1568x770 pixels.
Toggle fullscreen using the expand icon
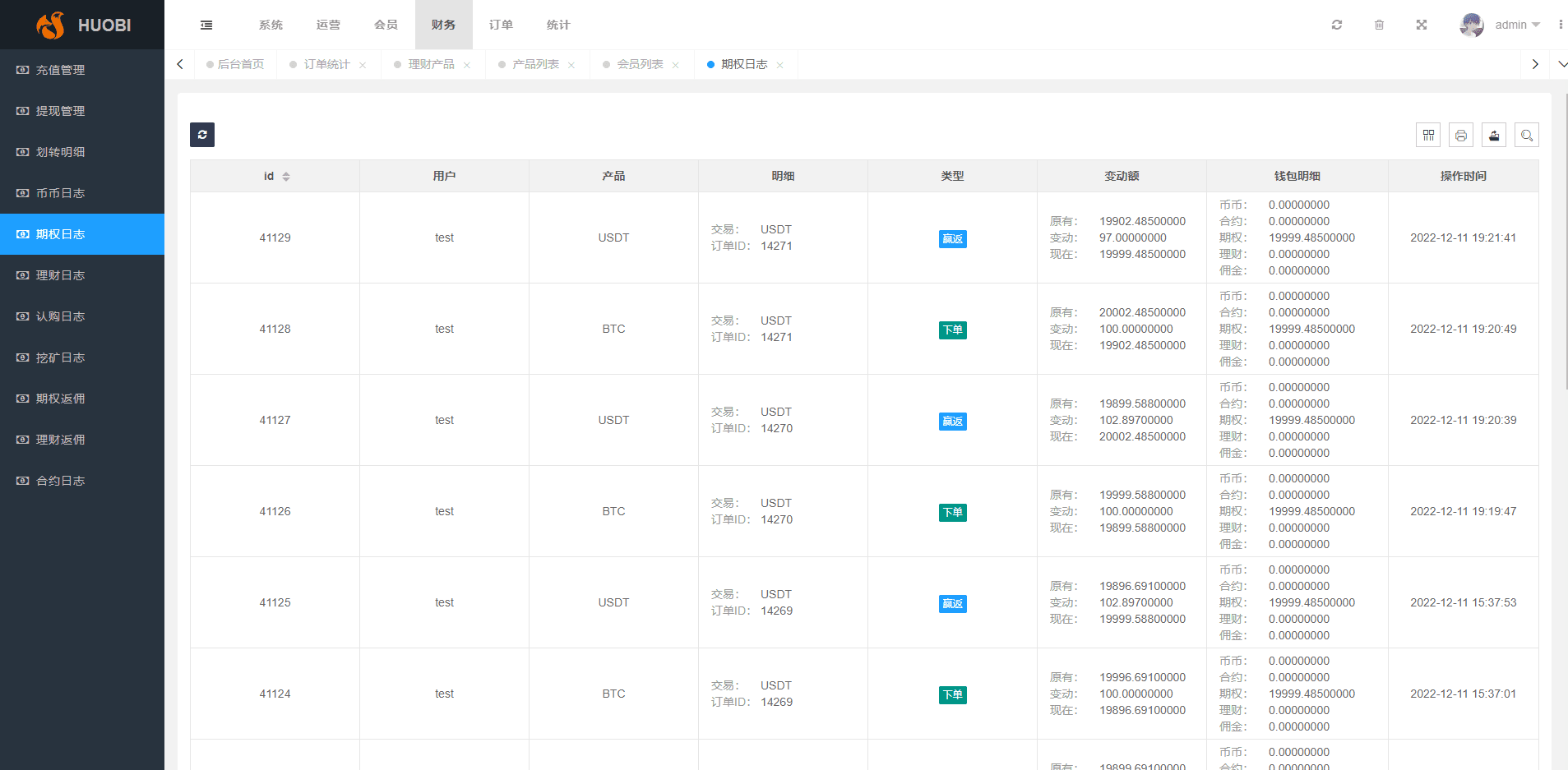point(1422,25)
